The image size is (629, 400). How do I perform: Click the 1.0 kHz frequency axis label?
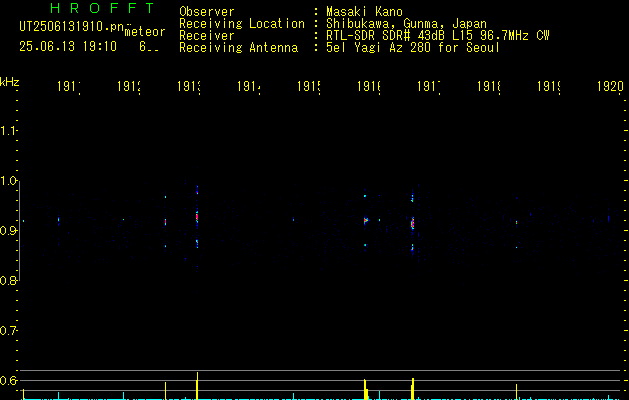[8, 181]
